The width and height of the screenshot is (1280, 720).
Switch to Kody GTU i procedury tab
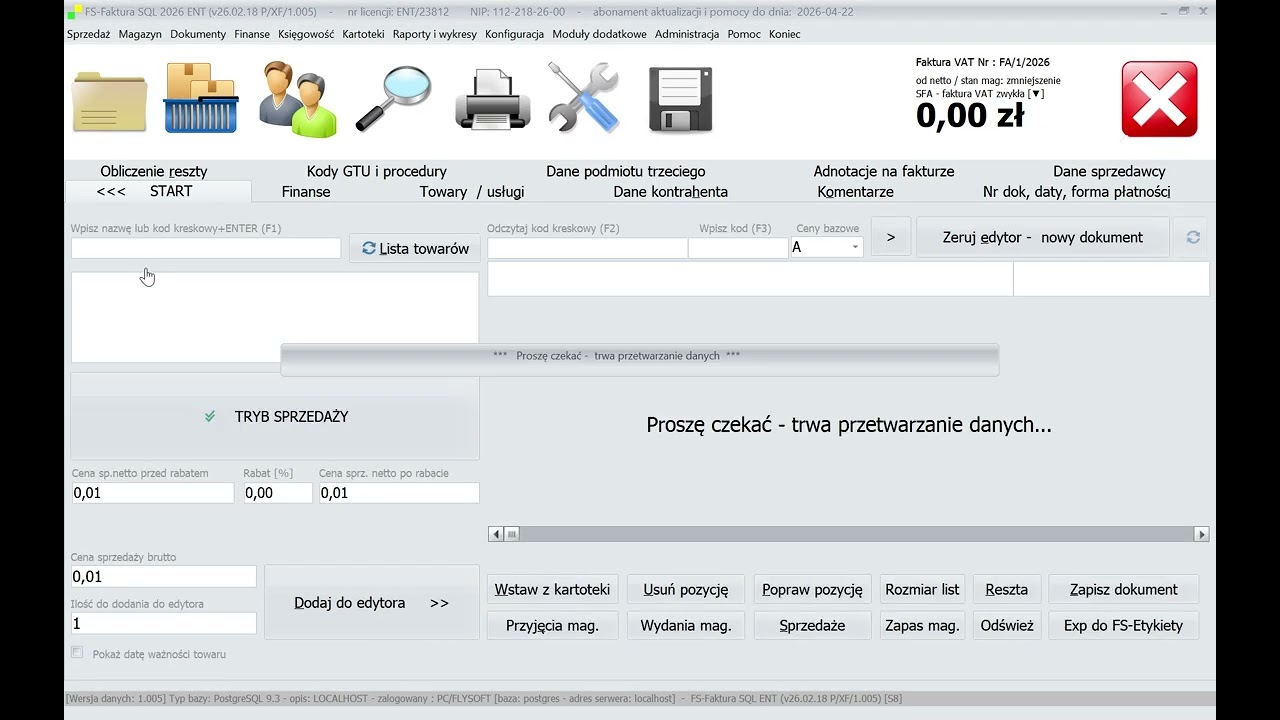point(377,171)
